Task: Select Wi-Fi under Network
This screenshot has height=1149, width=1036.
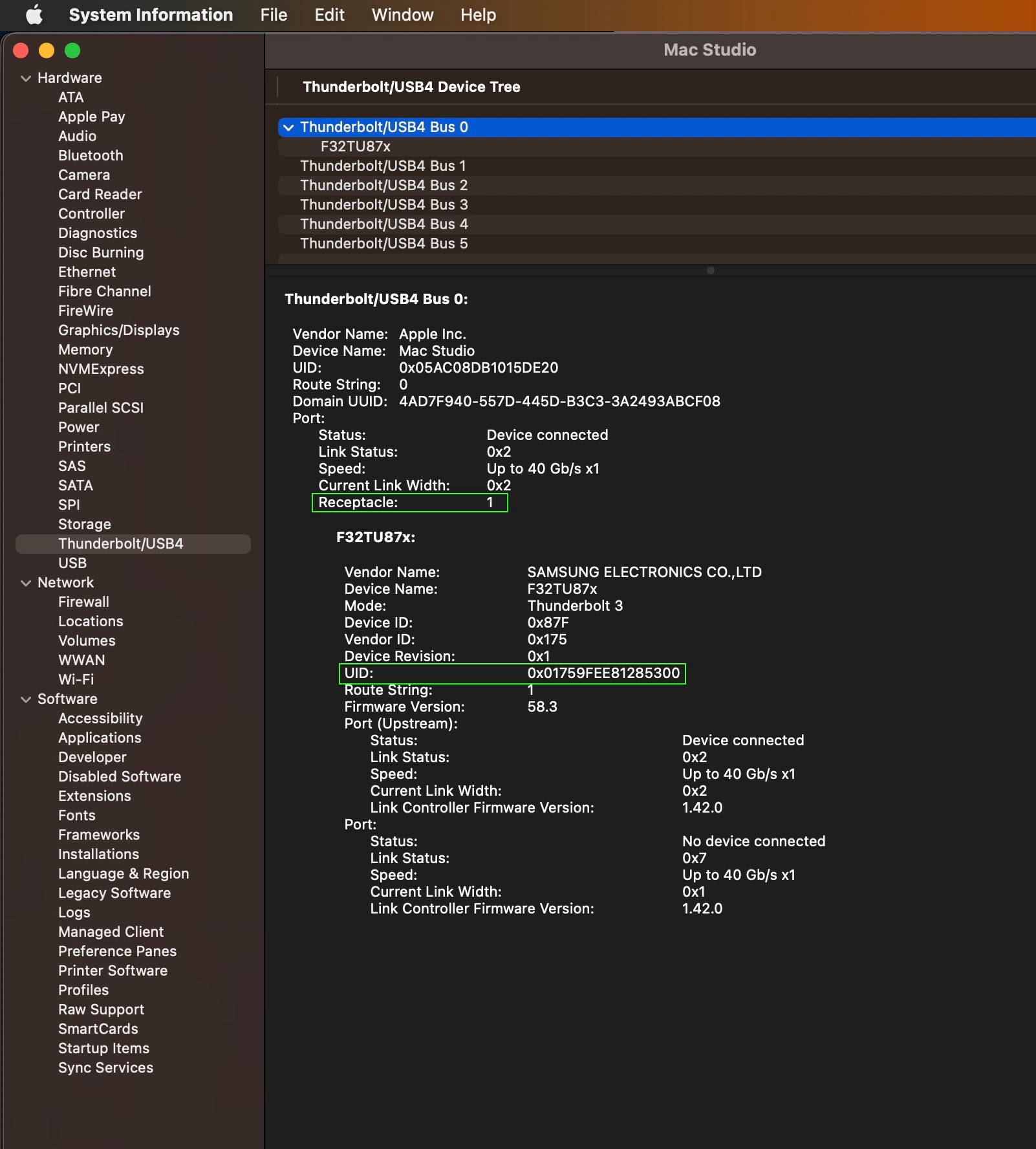Action: pyautogui.click(x=76, y=679)
